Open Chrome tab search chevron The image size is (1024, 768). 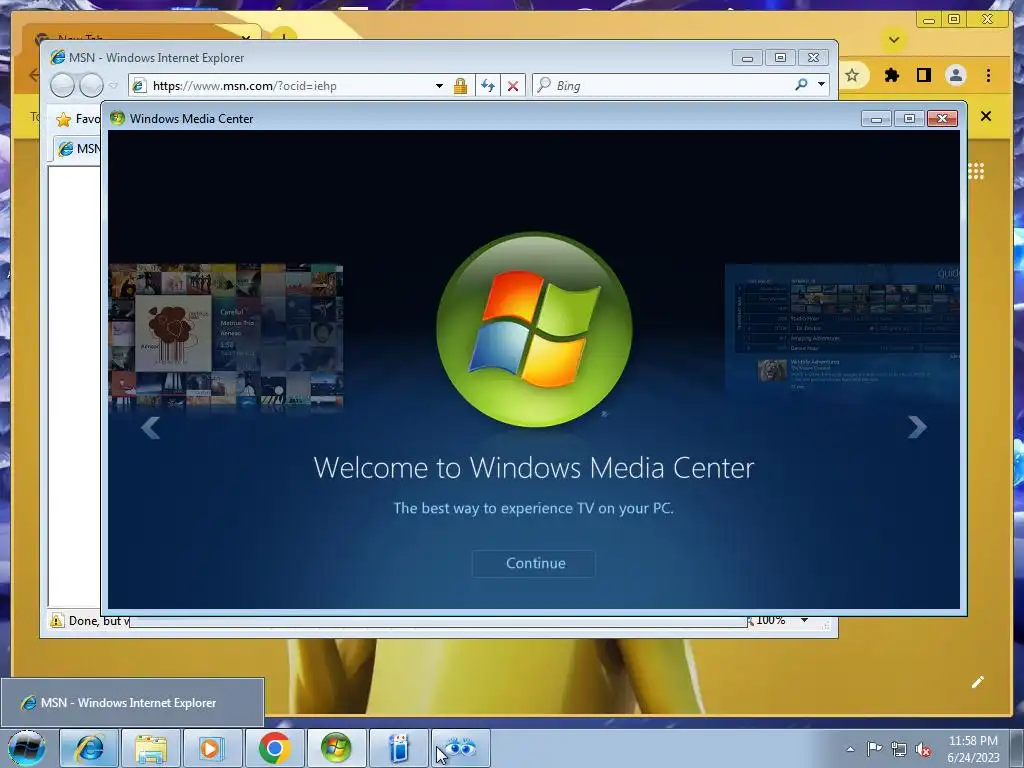pos(894,40)
